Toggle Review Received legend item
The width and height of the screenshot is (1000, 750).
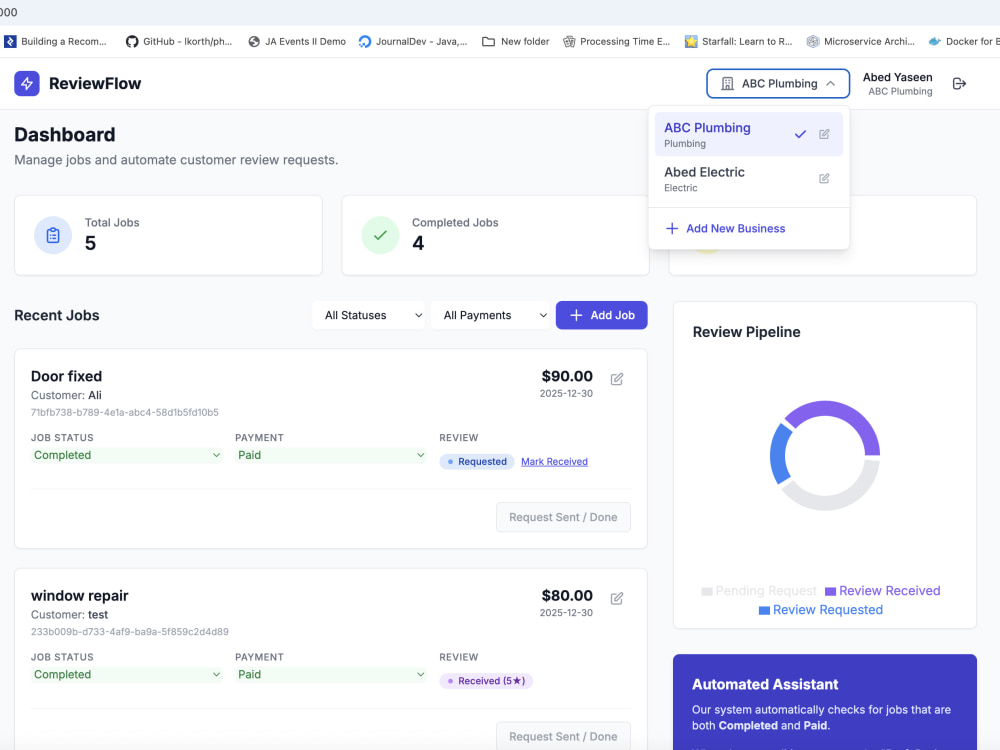(x=883, y=591)
